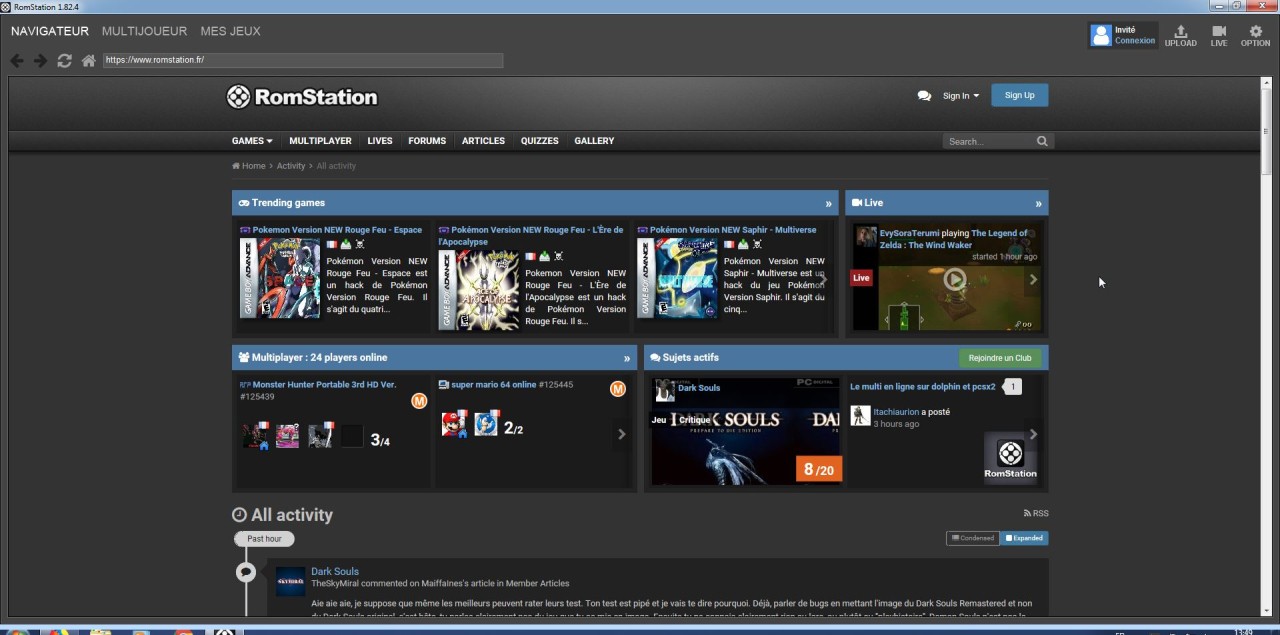Switch activity view to Condensed
The width and height of the screenshot is (1280, 635).
click(972, 538)
